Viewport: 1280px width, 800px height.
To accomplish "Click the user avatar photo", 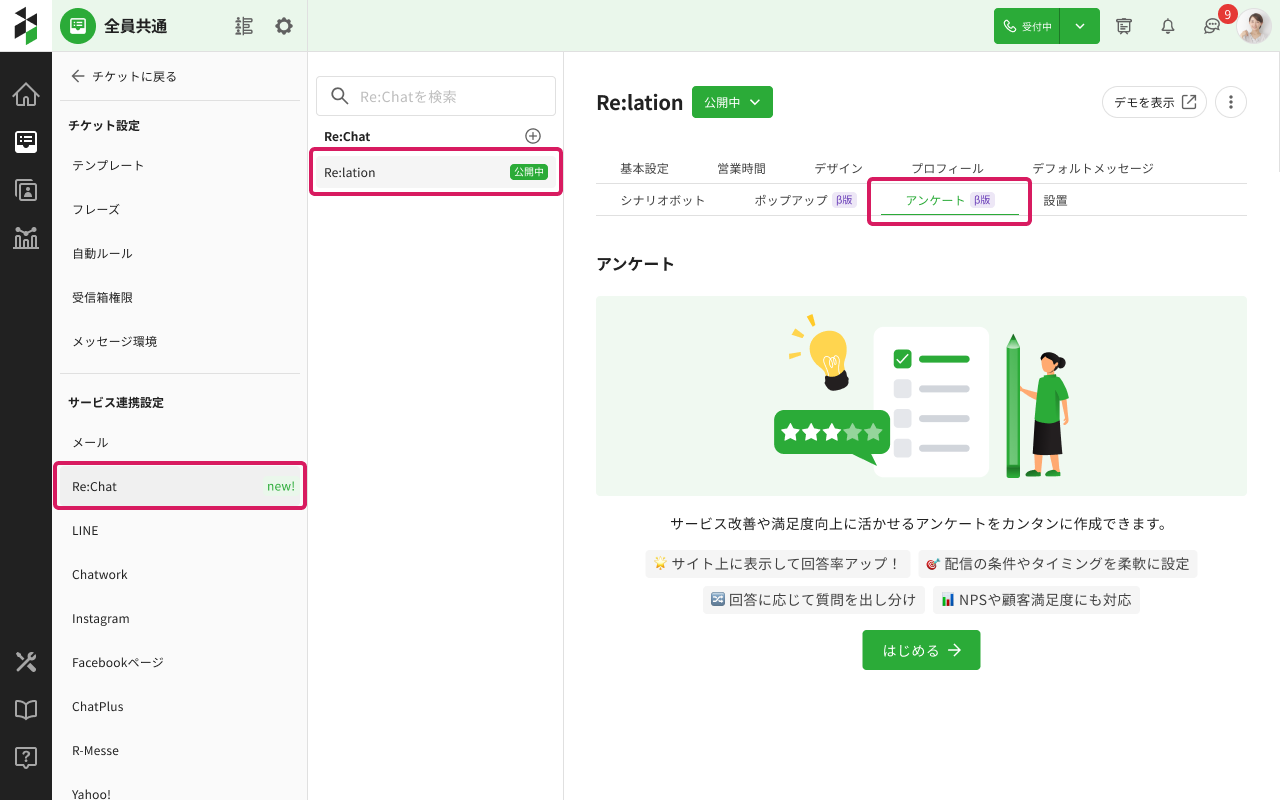I will click(x=1254, y=26).
